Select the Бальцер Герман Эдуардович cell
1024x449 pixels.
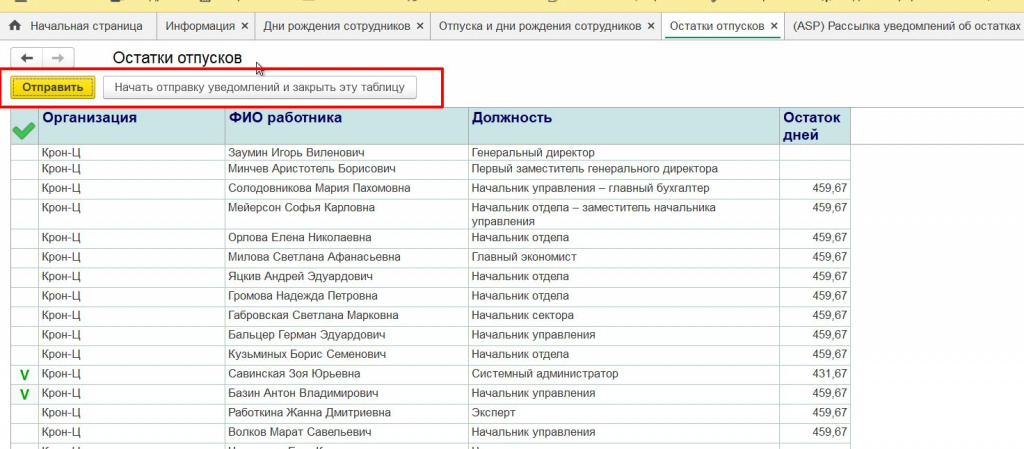347,335
